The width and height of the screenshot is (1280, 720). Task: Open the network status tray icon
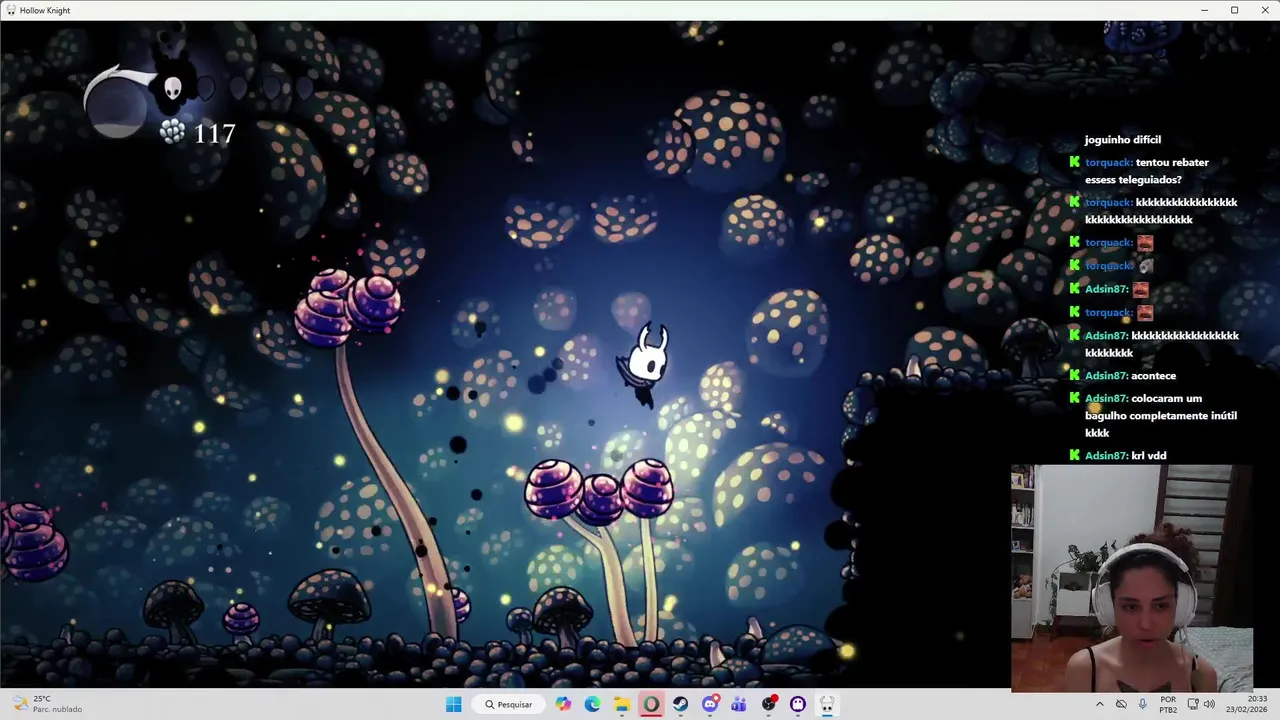1192,704
